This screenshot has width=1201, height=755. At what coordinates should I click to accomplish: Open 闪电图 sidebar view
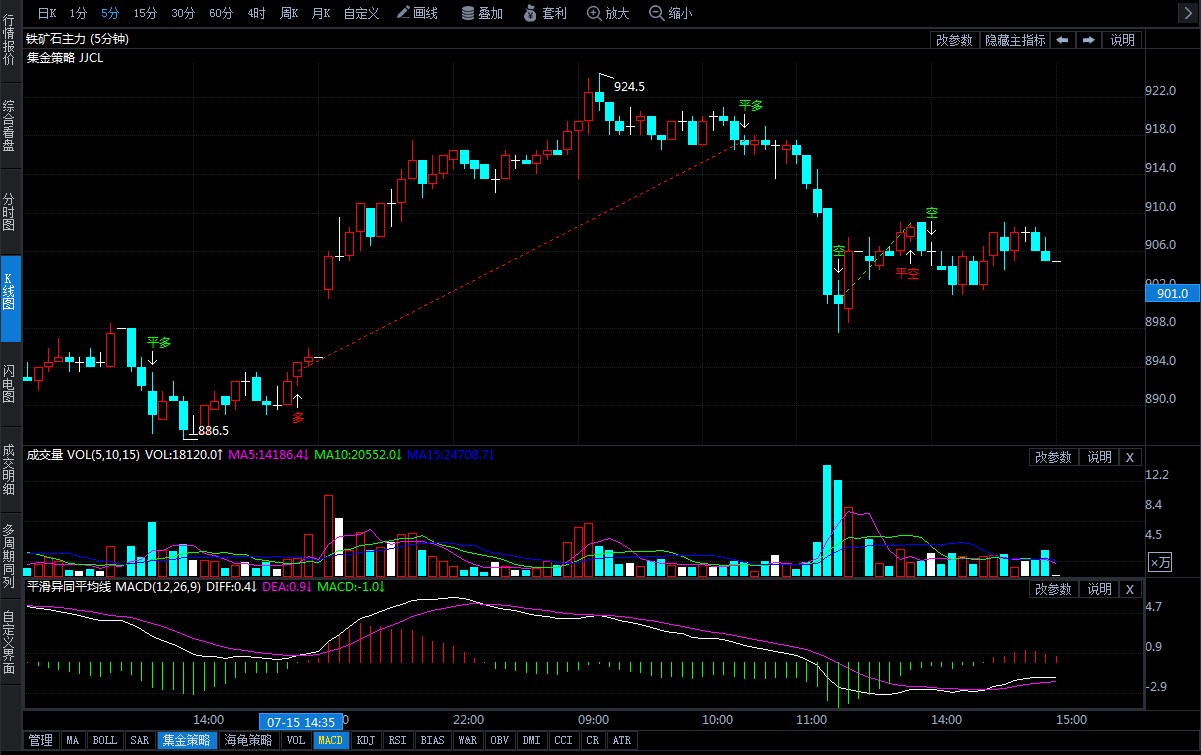(9, 383)
